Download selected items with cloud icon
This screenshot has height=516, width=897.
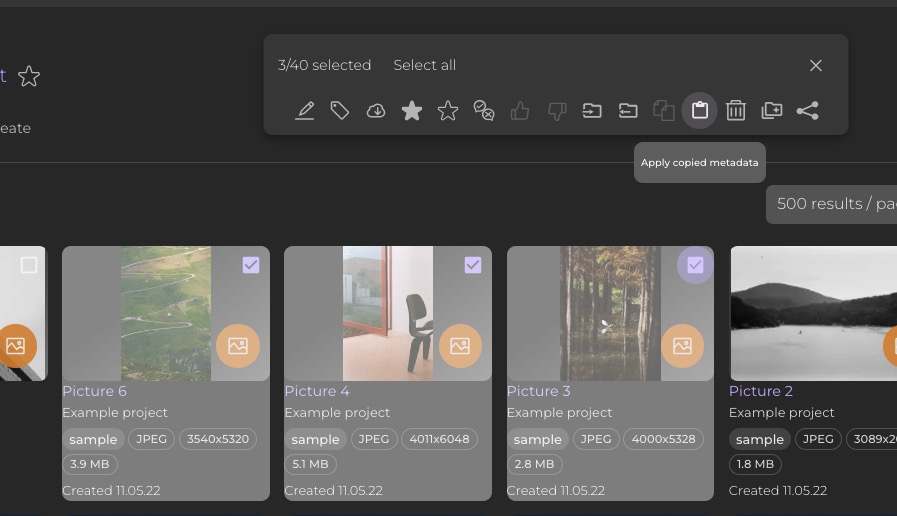click(376, 111)
